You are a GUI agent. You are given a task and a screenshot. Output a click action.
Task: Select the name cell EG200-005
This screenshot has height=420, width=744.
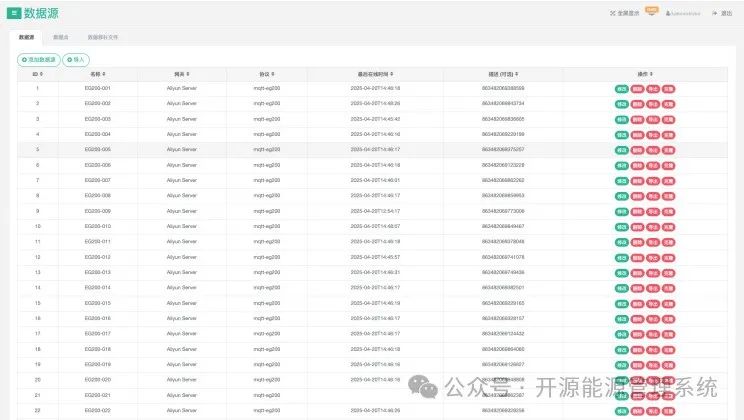coord(98,149)
